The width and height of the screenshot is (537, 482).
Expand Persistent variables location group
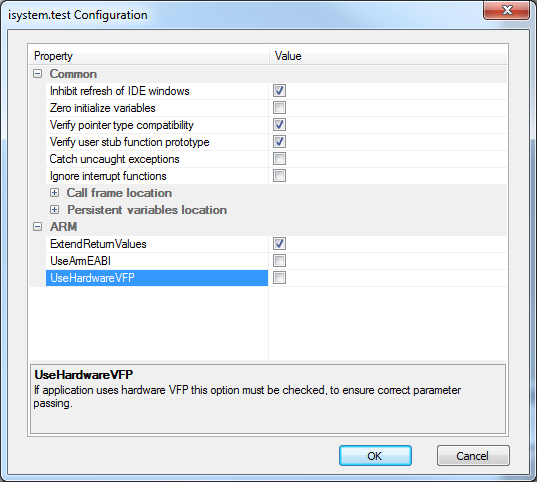click(x=54, y=210)
